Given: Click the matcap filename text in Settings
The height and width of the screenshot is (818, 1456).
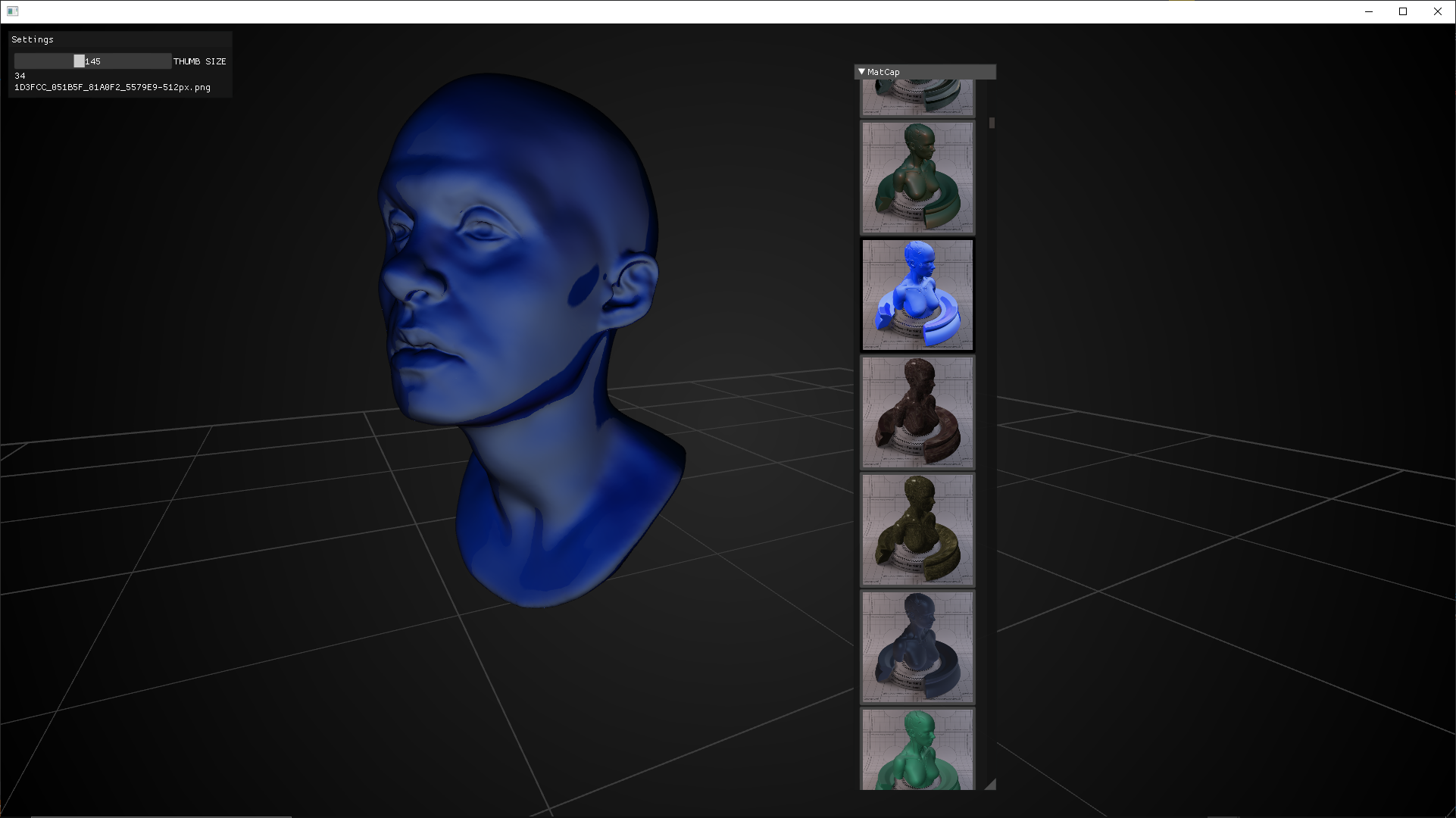Looking at the screenshot, I should (x=112, y=88).
